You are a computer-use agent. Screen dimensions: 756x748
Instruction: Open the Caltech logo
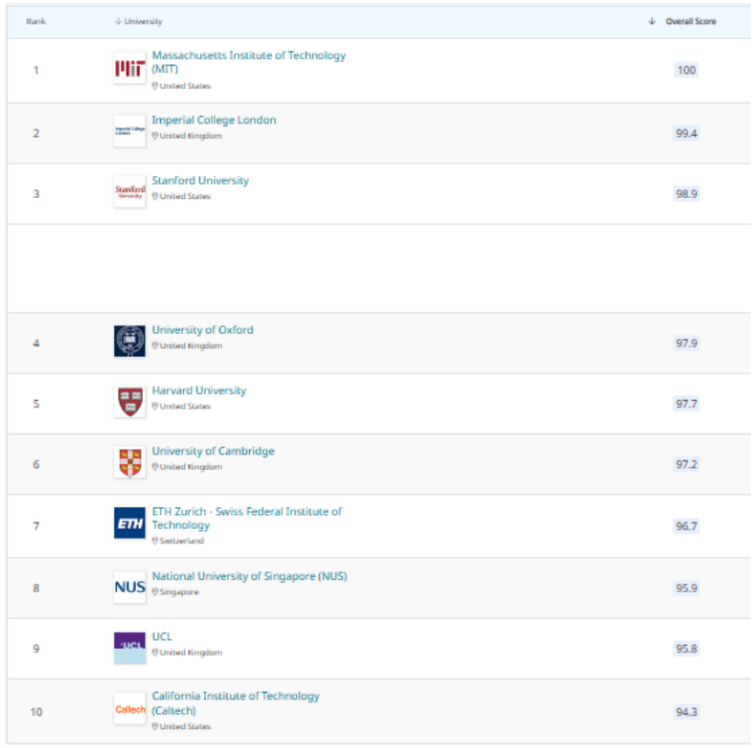click(x=130, y=709)
